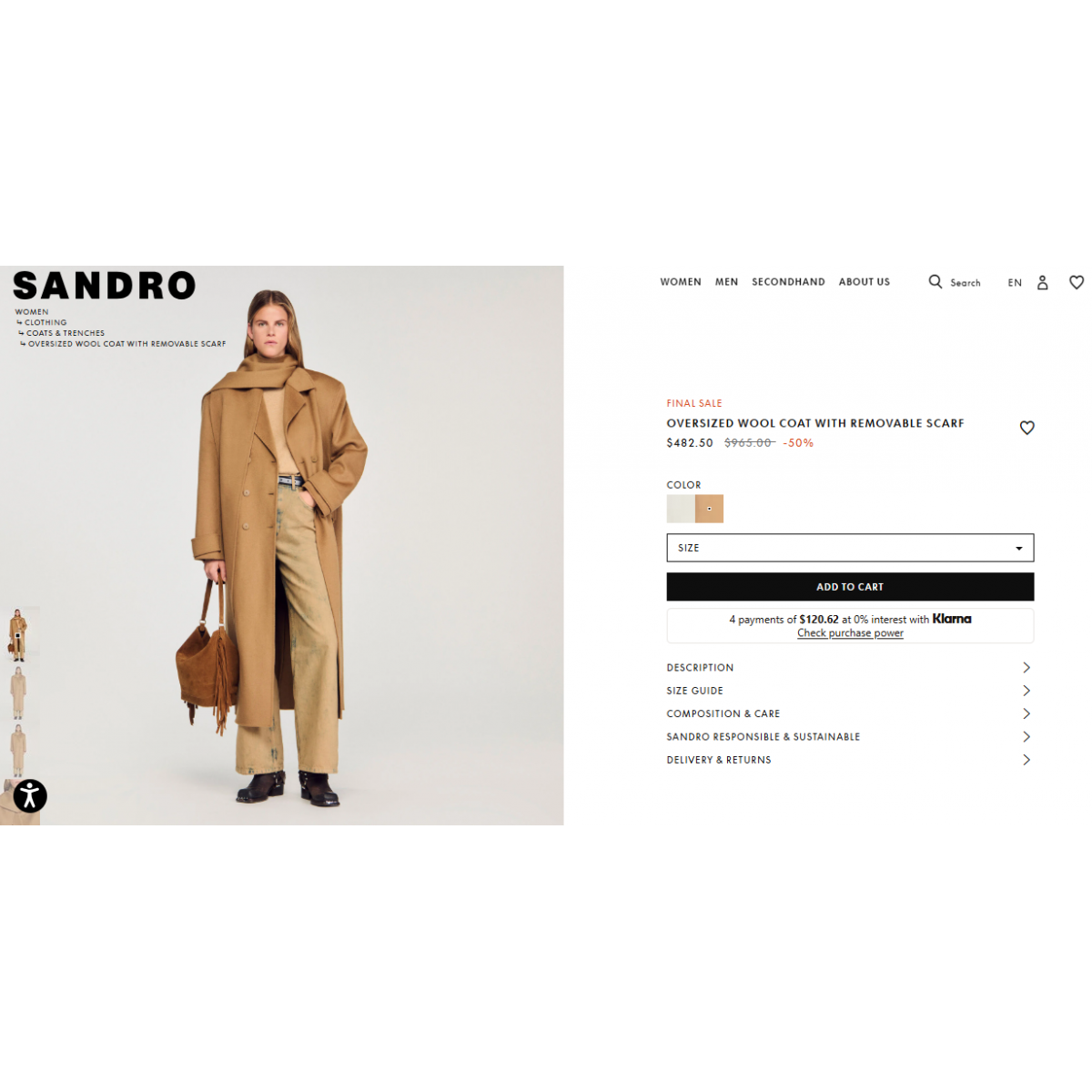Click the Klarna logo

952,619
